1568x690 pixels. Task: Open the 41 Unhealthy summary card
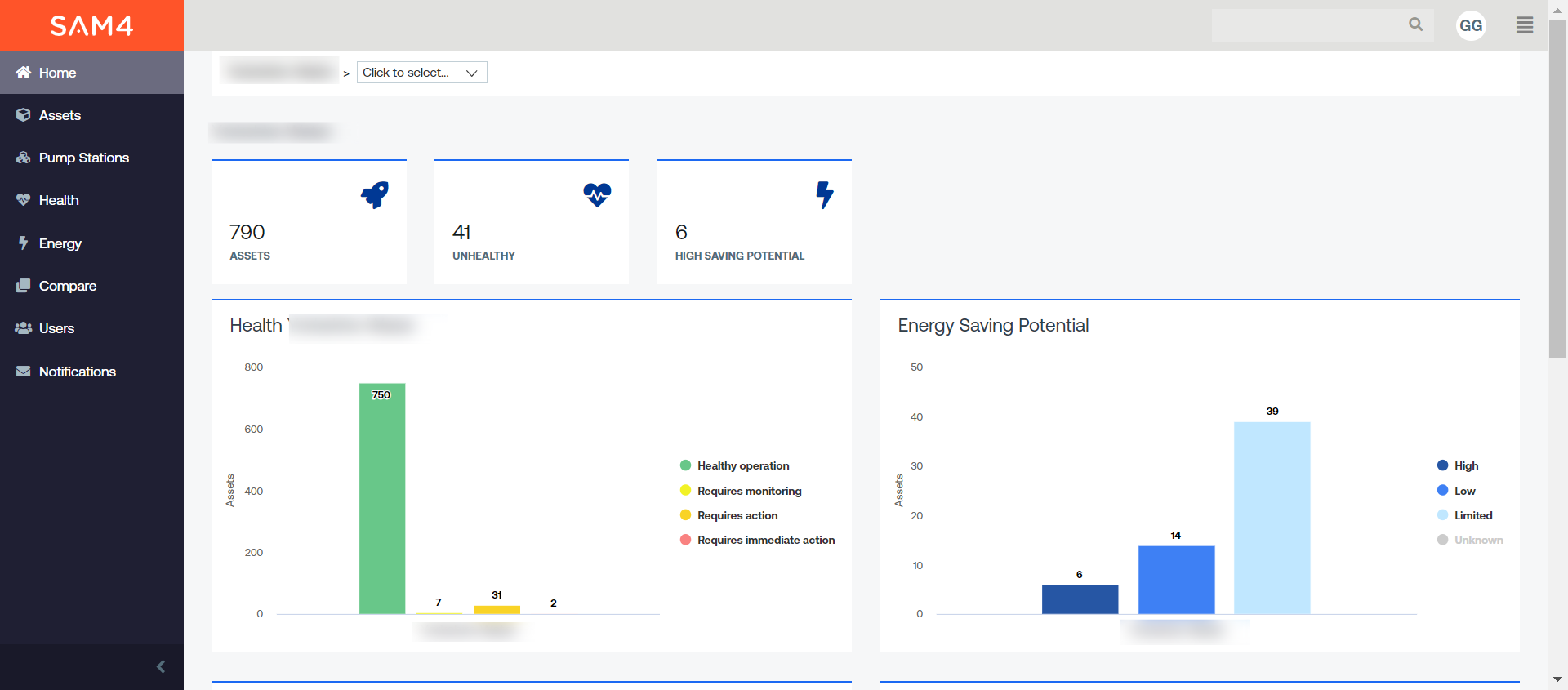(531, 222)
